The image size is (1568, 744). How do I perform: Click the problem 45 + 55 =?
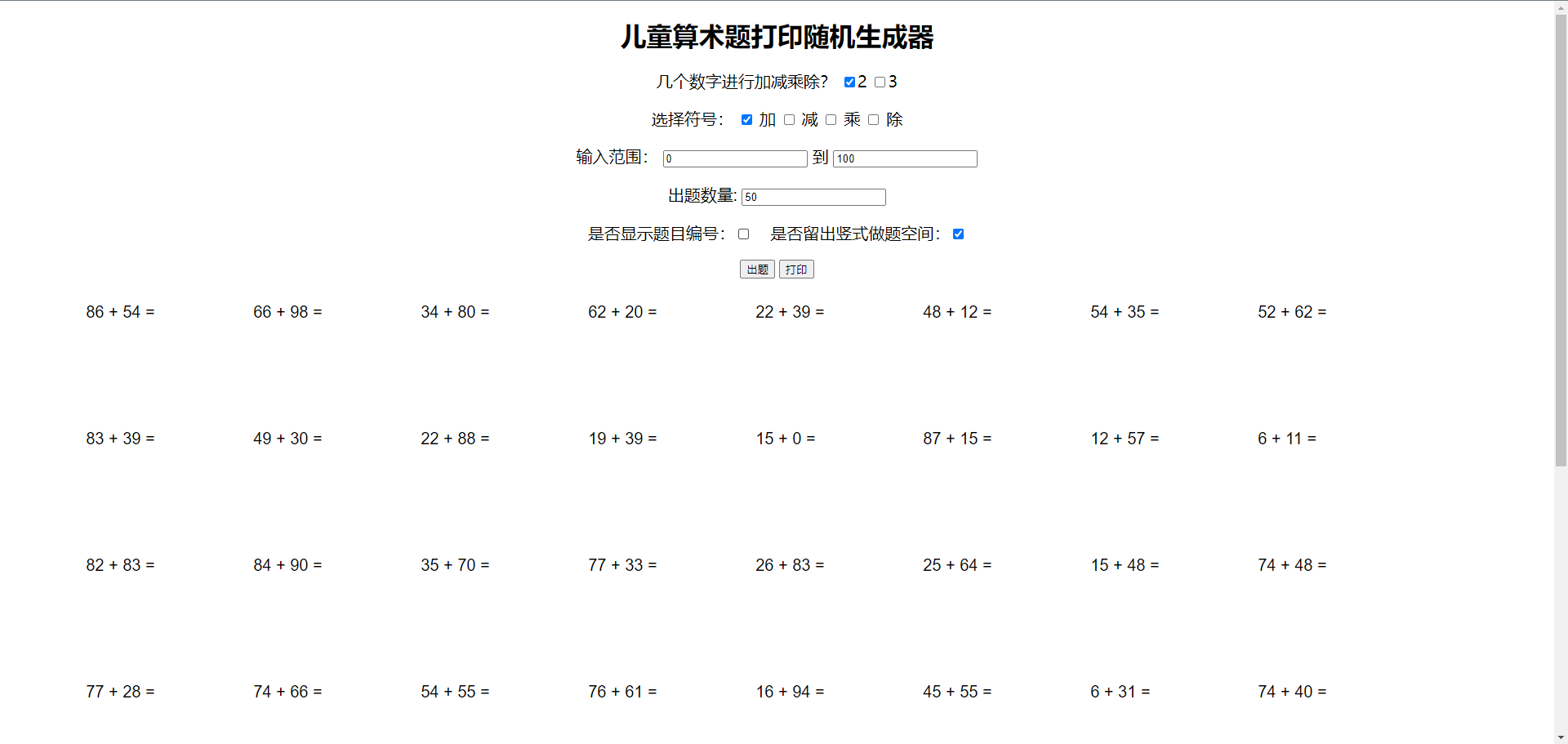coord(957,692)
